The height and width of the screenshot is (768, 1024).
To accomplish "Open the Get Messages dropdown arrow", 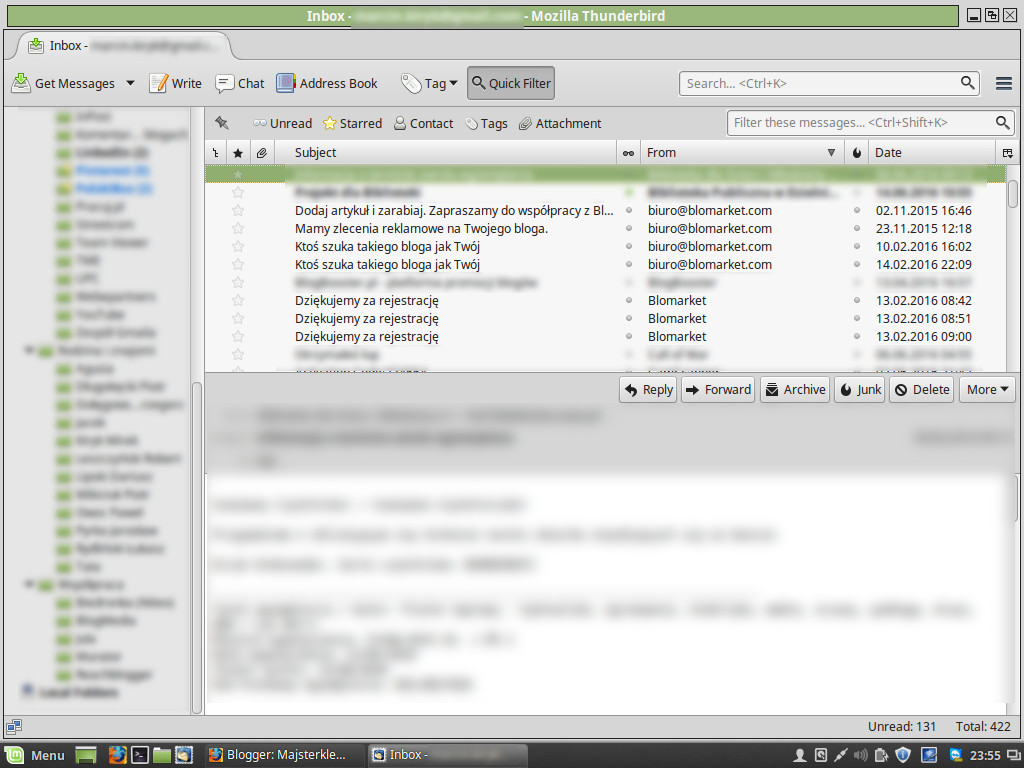I will click(x=130, y=83).
